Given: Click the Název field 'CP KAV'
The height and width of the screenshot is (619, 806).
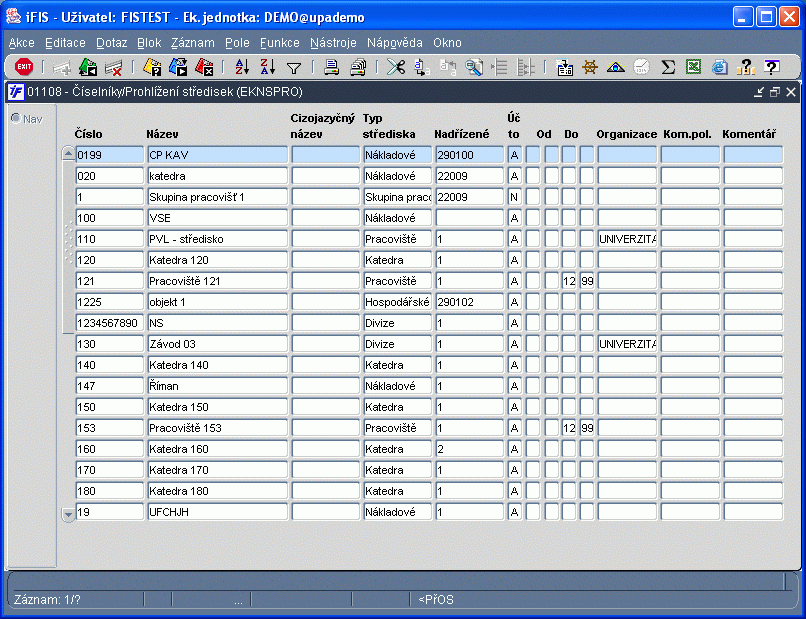Looking at the screenshot, I should (x=217, y=155).
